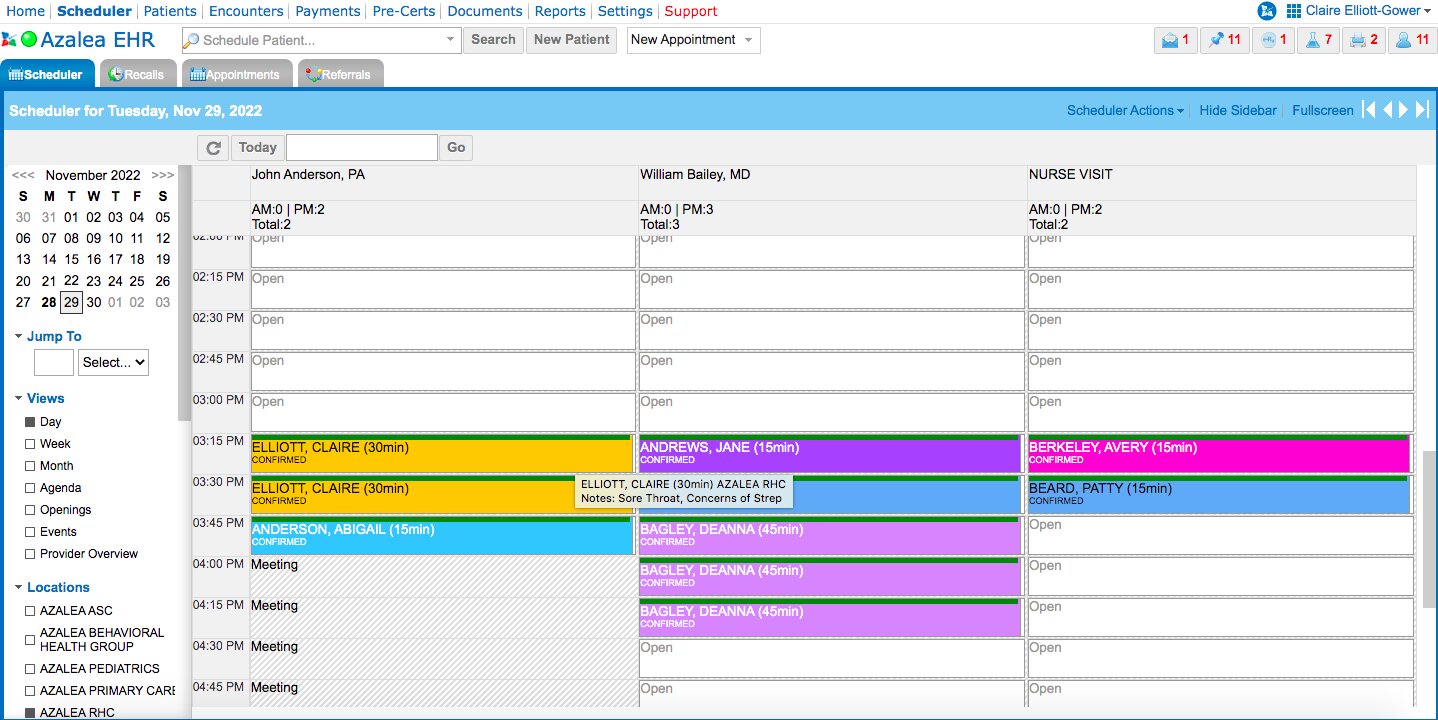Check the AZALEA PEDIATRICS location box
The image size is (1438, 720).
pos(30,669)
